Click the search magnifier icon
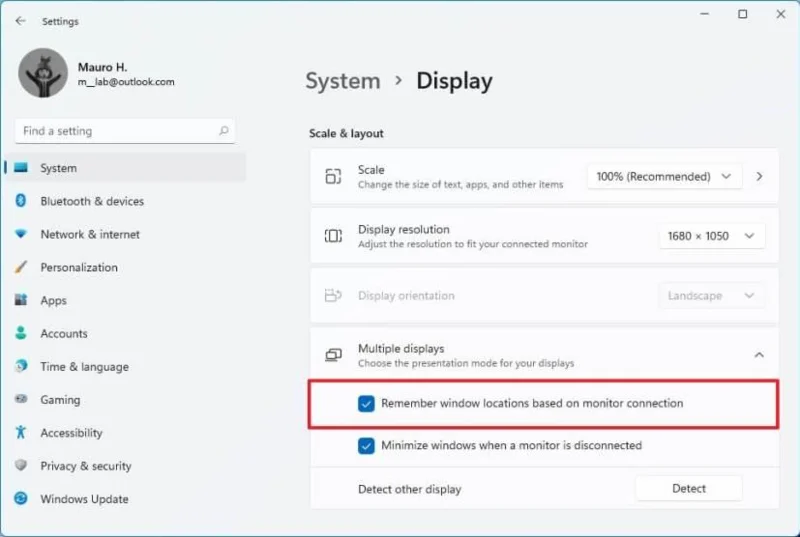800x537 pixels. point(223,131)
